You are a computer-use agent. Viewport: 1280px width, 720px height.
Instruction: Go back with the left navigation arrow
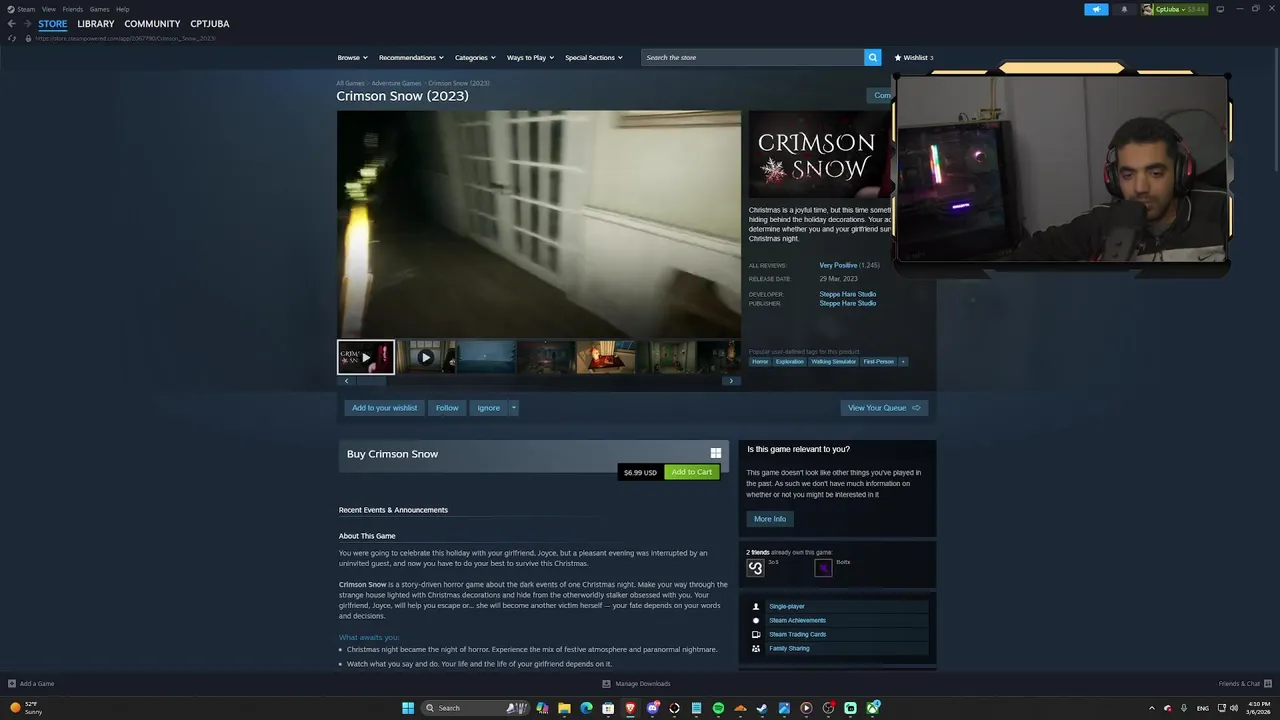(12, 24)
